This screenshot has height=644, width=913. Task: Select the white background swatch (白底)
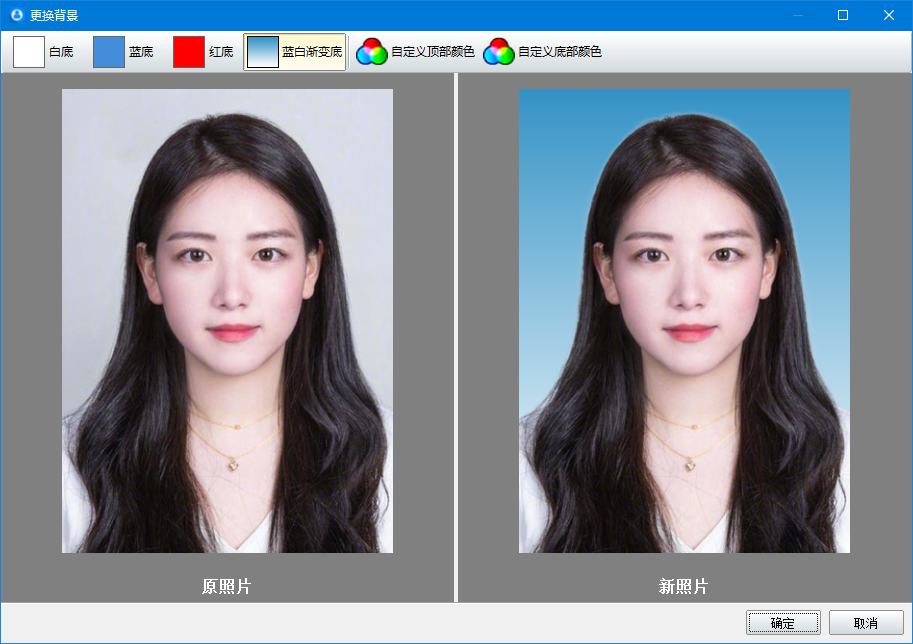(x=44, y=52)
